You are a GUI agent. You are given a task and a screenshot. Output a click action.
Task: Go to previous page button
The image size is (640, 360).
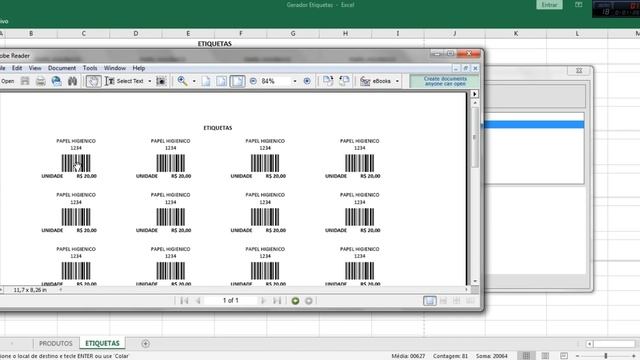198,301
